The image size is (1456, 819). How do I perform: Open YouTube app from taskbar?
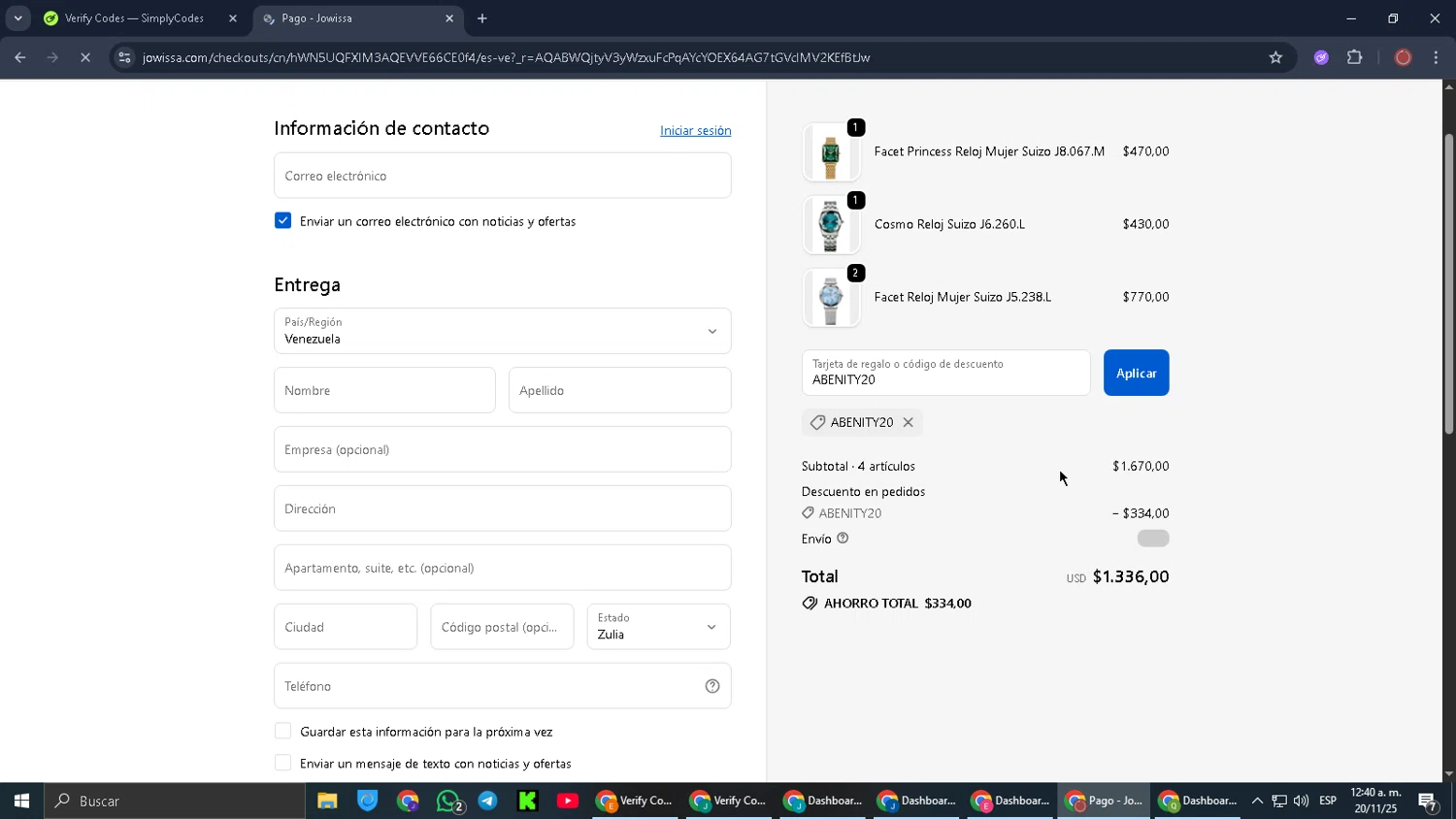pyautogui.click(x=568, y=801)
